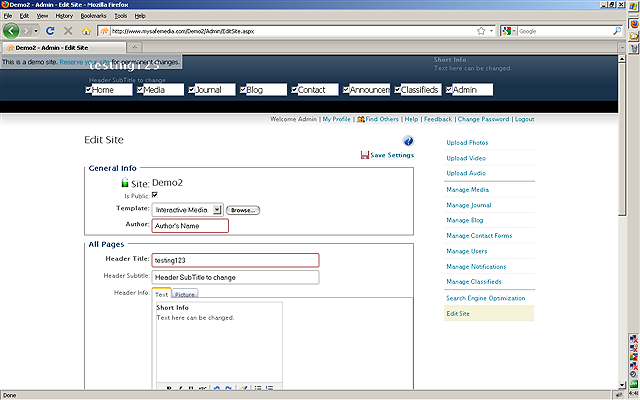Toggle the Is Public checkbox
Image resolution: width=640 pixels, height=400 pixels.
(155, 195)
